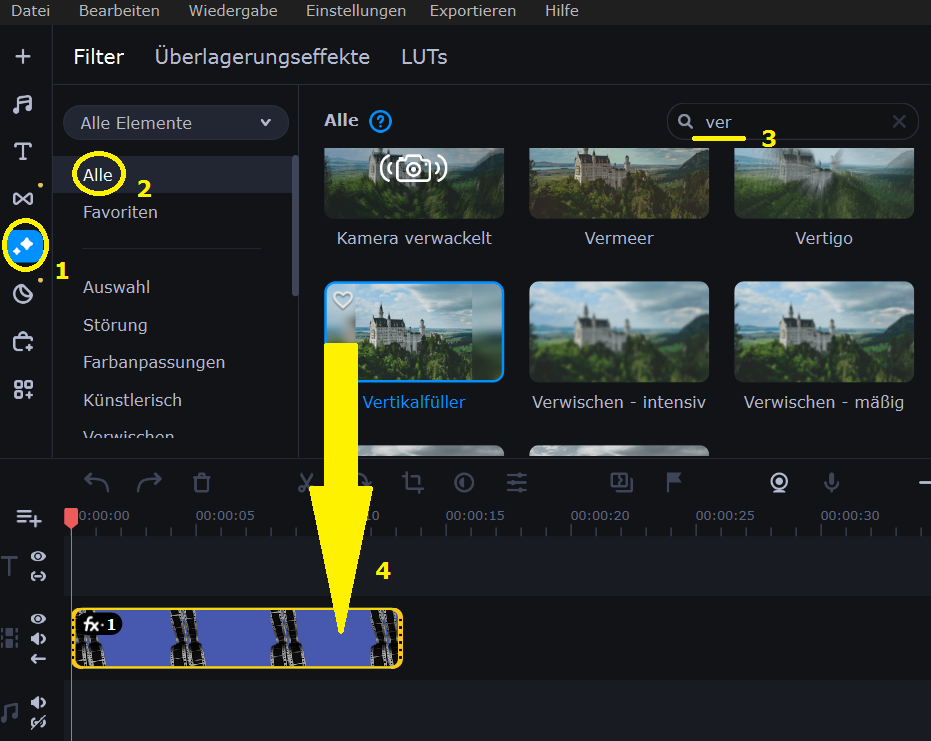Add a marker with flag icon

673,482
